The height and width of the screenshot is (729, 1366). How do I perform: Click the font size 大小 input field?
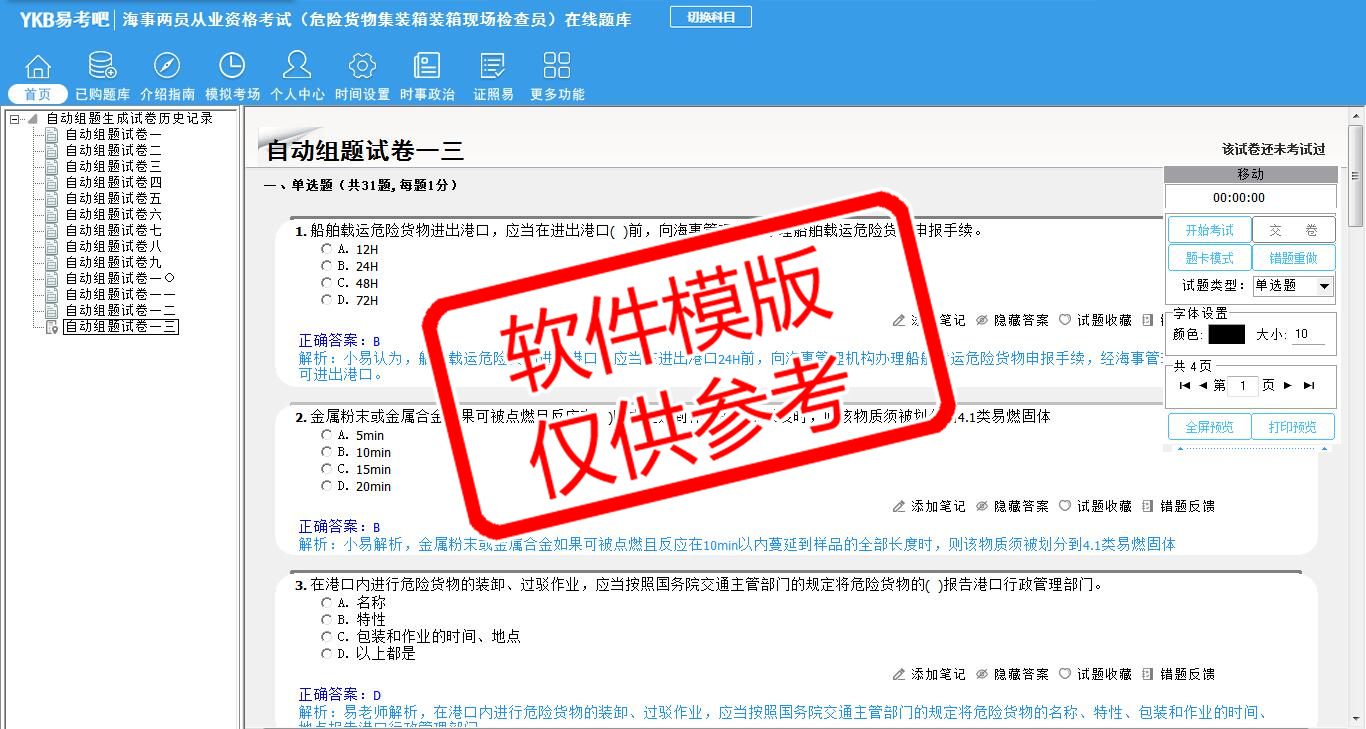(x=1309, y=335)
